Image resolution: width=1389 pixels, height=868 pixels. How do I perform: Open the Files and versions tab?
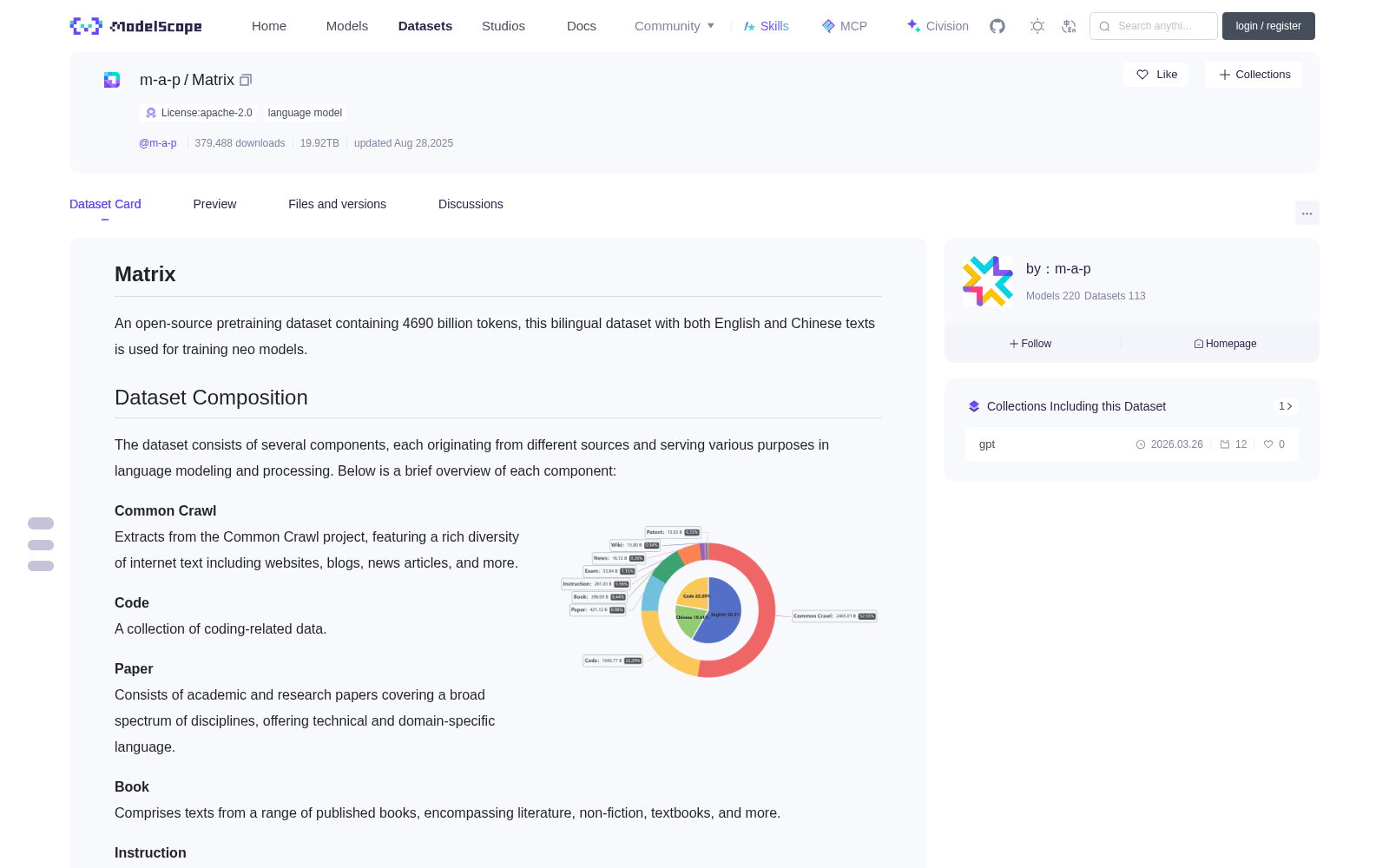(x=337, y=204)
